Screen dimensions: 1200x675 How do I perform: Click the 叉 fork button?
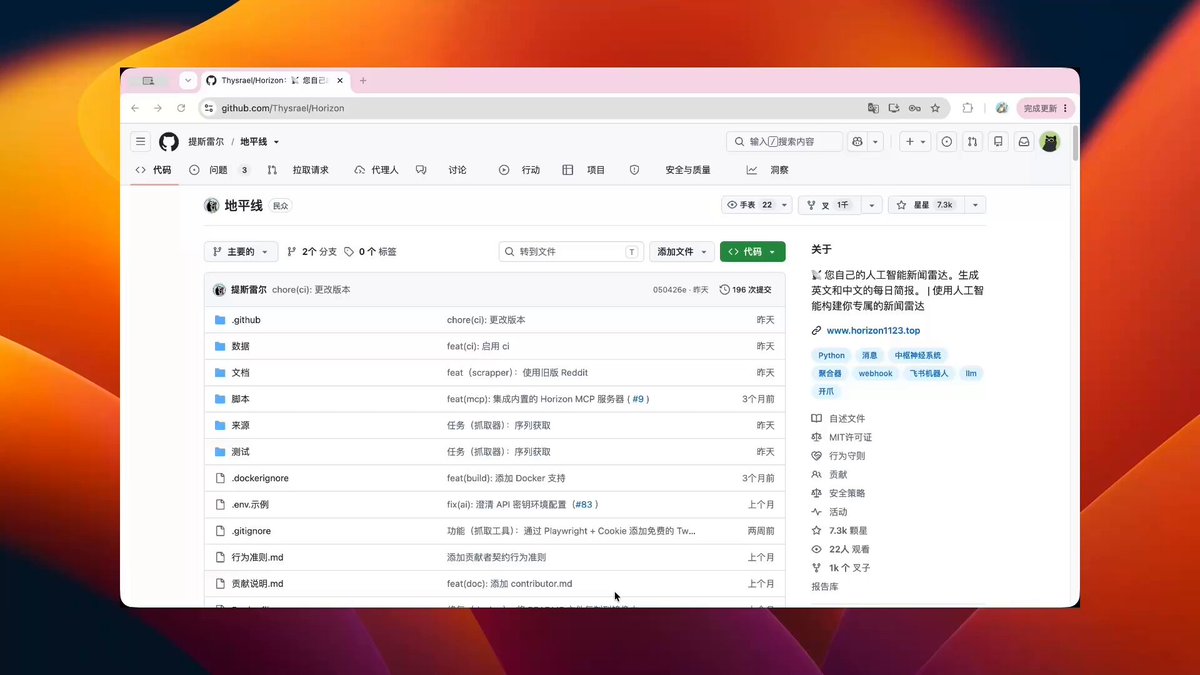[829, 205]
